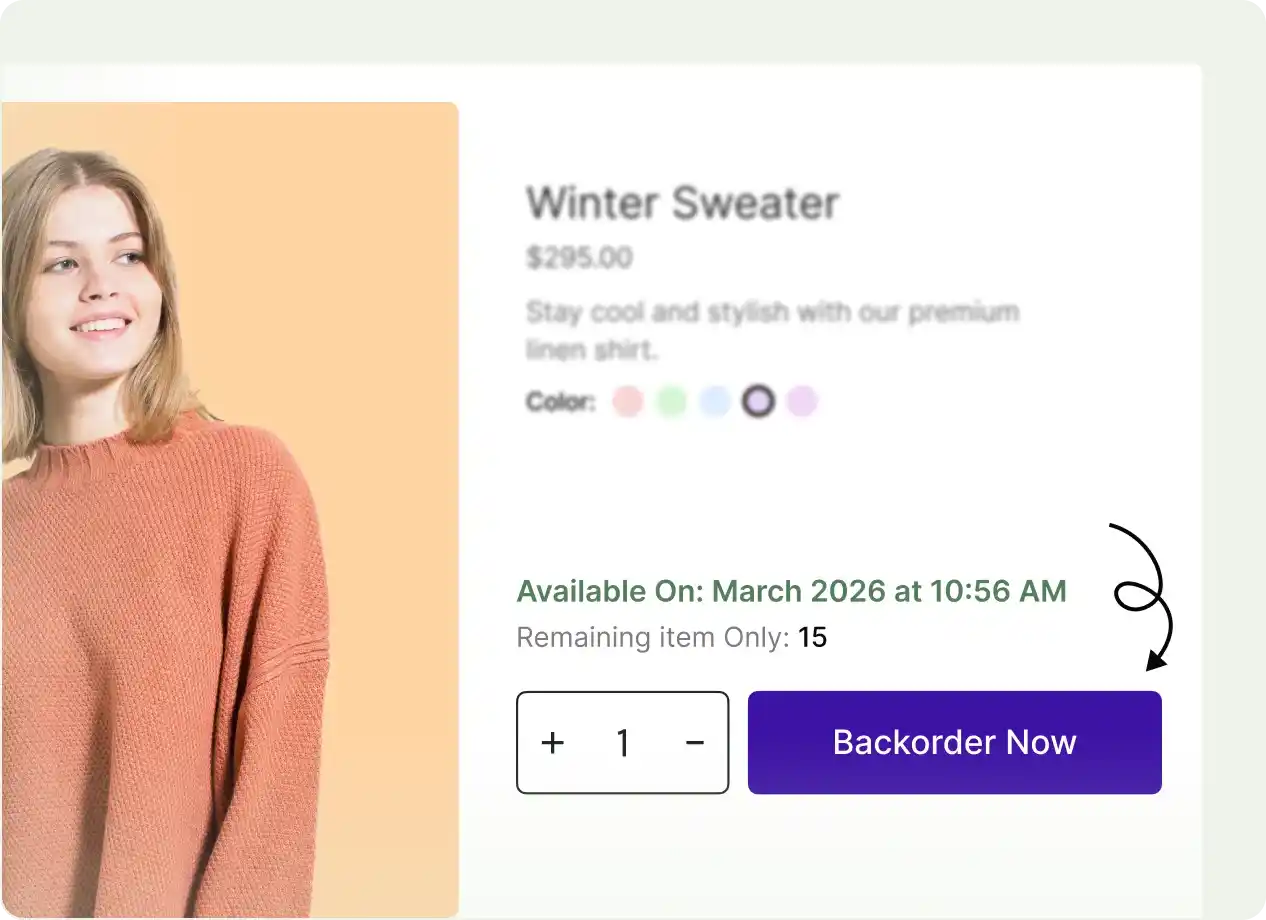
Task: Click the Winter Sweater product title
Action: (683, 202)
